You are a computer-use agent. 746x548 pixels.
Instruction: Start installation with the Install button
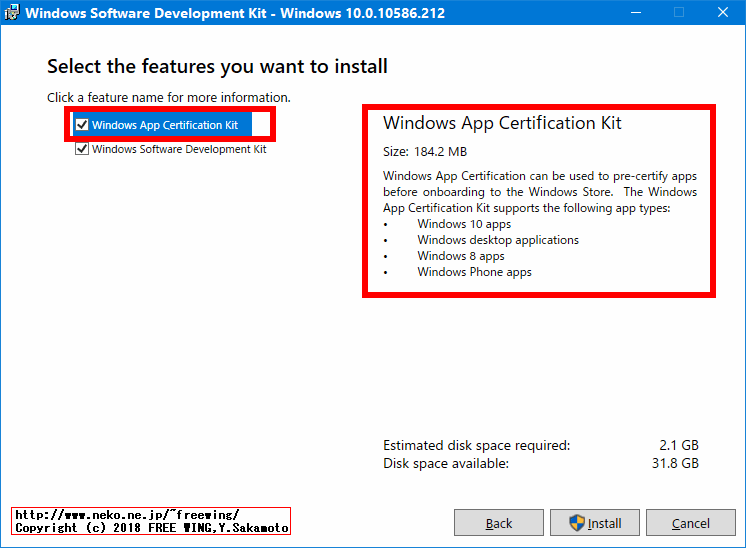tap(595, 523)
